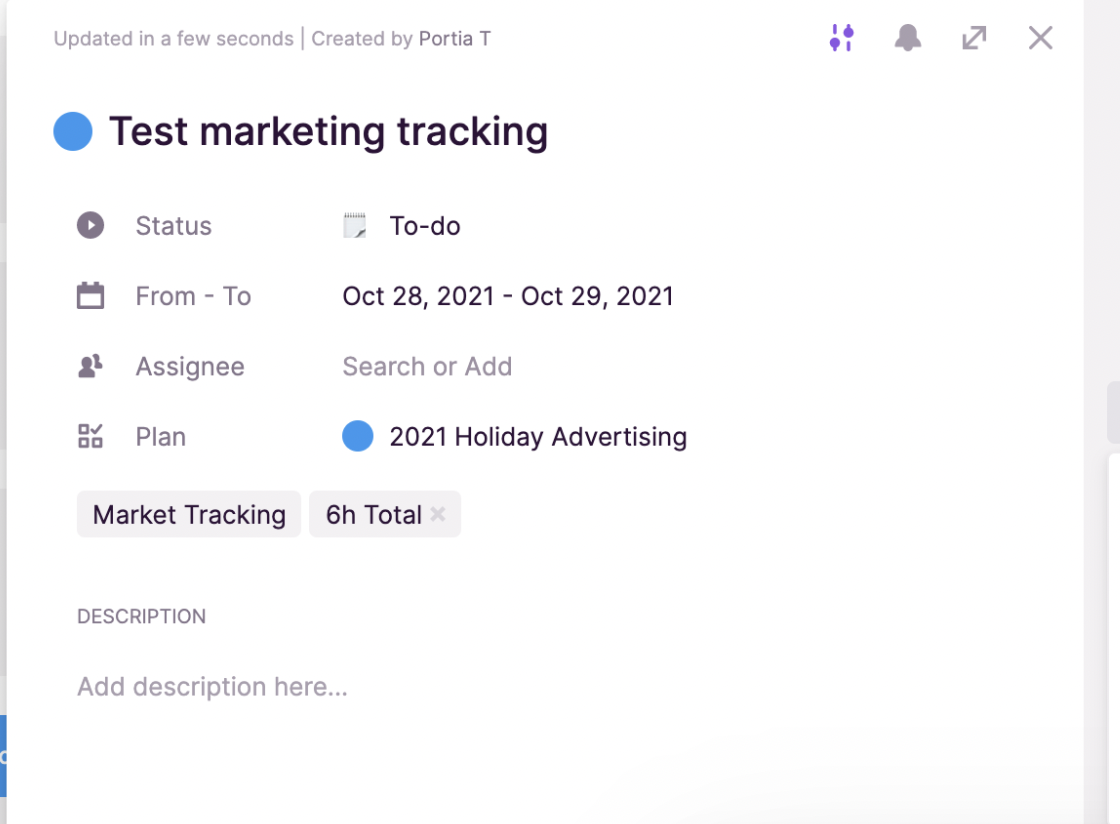Click the plan's blue color dot
The height and width of the screenshot is (824, 1120).
358,436
